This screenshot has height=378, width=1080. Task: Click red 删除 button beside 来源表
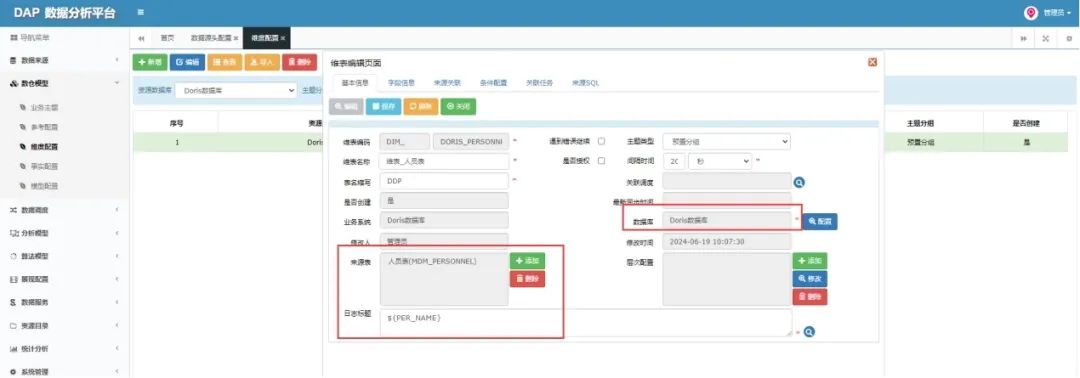[528, 279]
